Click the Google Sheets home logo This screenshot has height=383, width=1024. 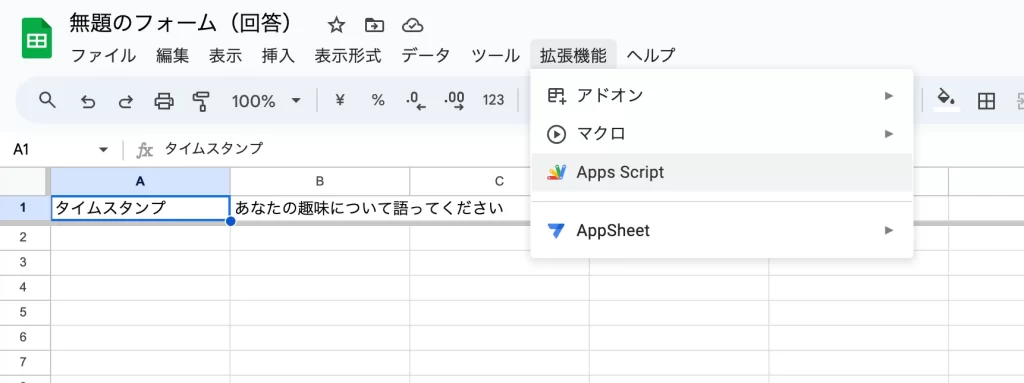tap(37, 39)
